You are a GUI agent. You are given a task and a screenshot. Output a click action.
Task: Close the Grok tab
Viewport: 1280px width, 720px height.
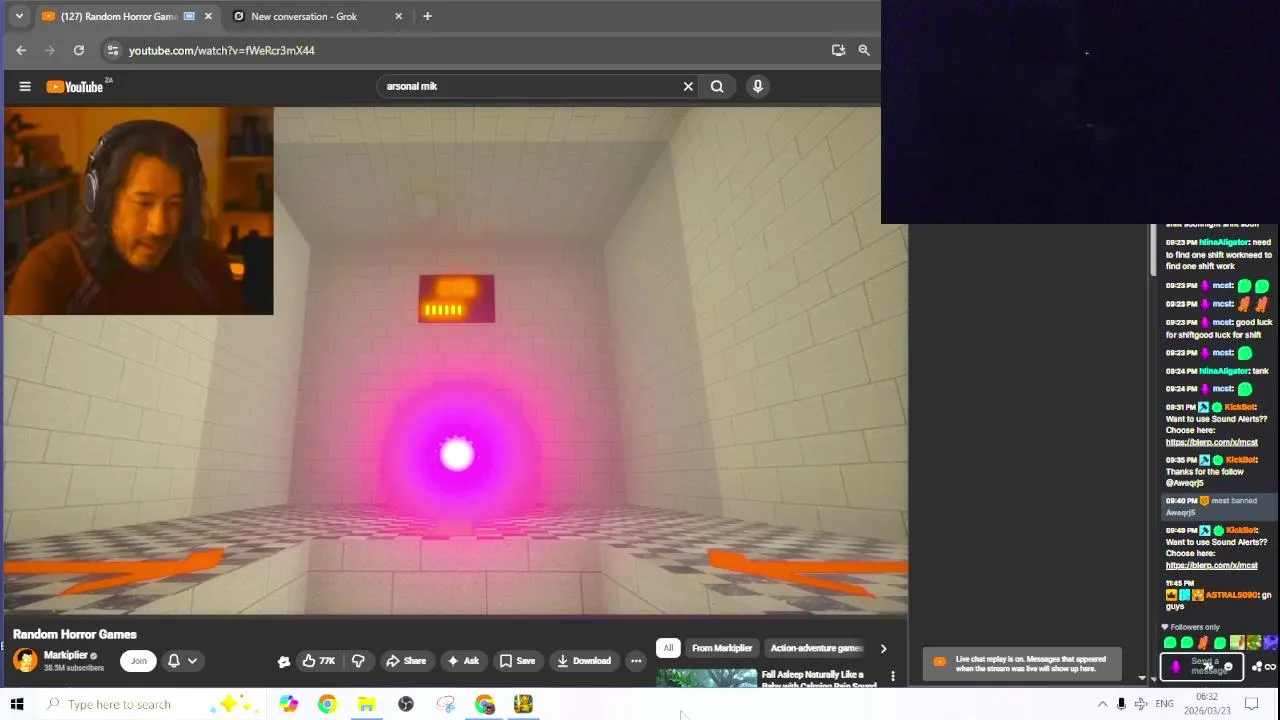[x=399, y=16]
